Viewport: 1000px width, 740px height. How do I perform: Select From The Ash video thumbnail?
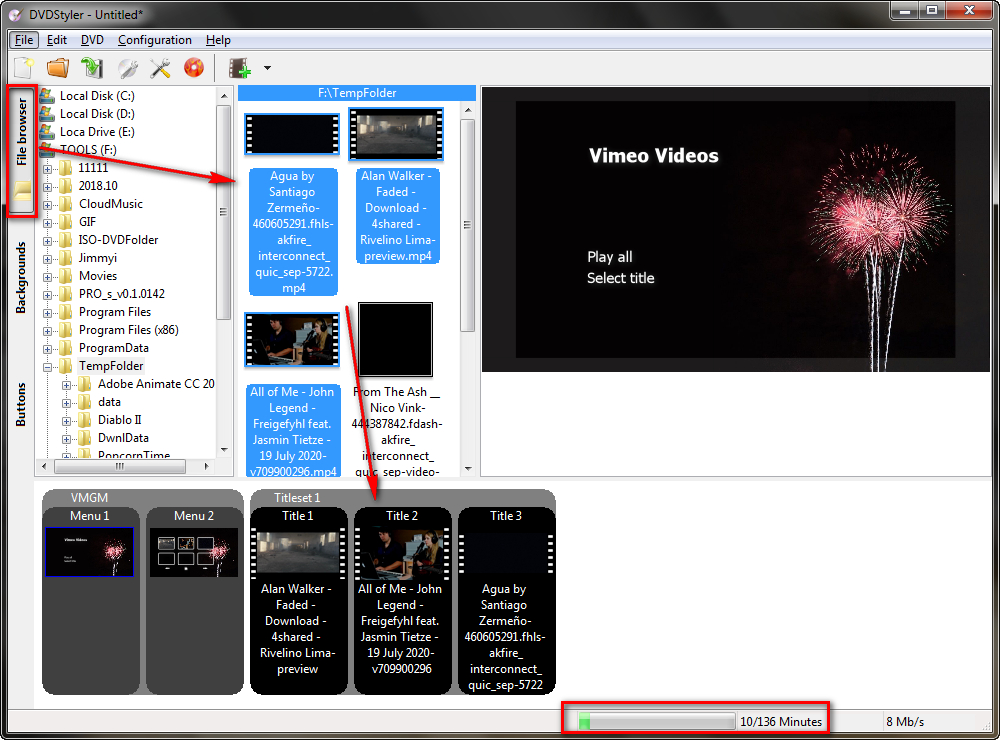point(395,339)
